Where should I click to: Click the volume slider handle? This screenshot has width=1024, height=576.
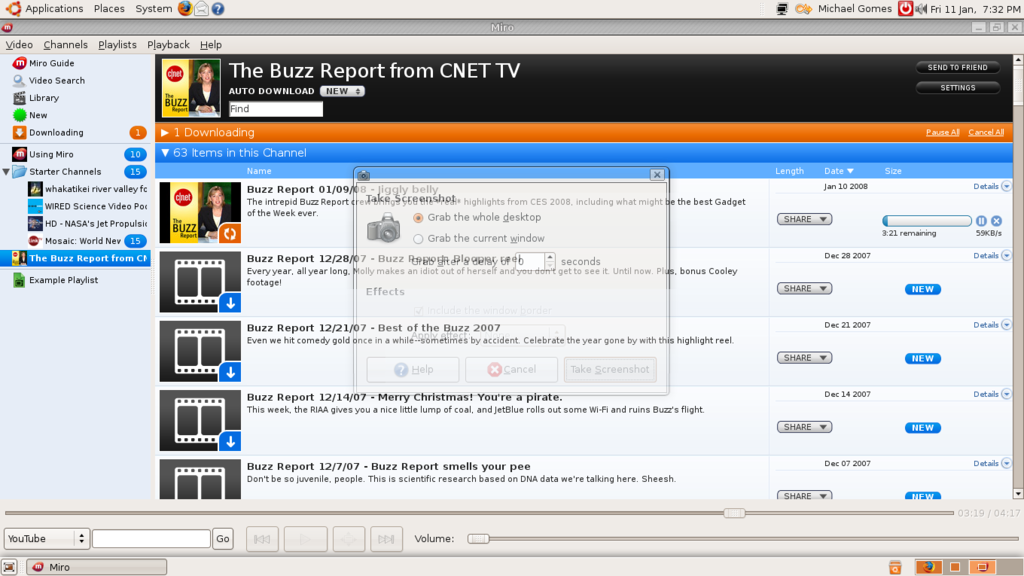click(478, 539)
